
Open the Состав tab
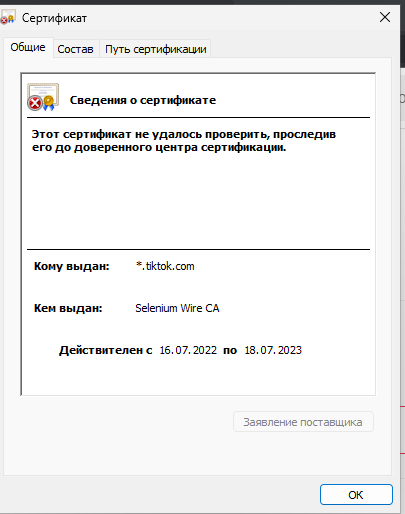point(75,49)
